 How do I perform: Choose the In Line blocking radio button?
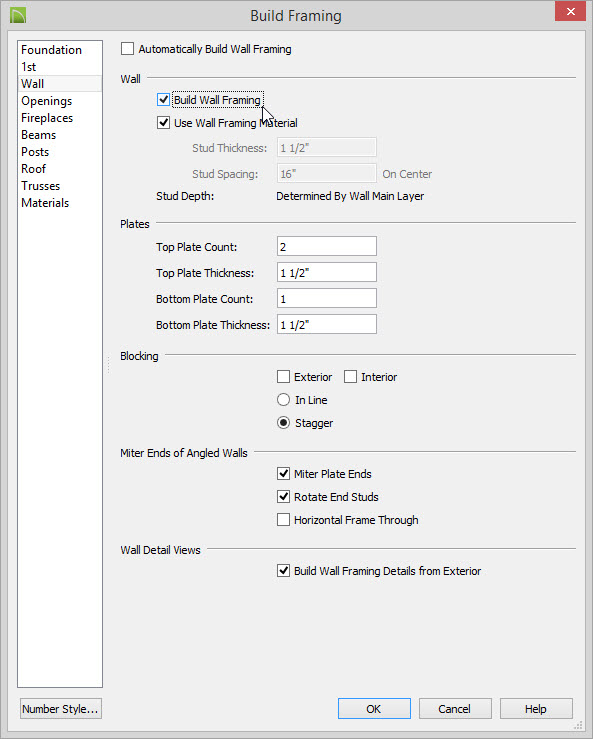pyautogui.click(x=283, y=400)
